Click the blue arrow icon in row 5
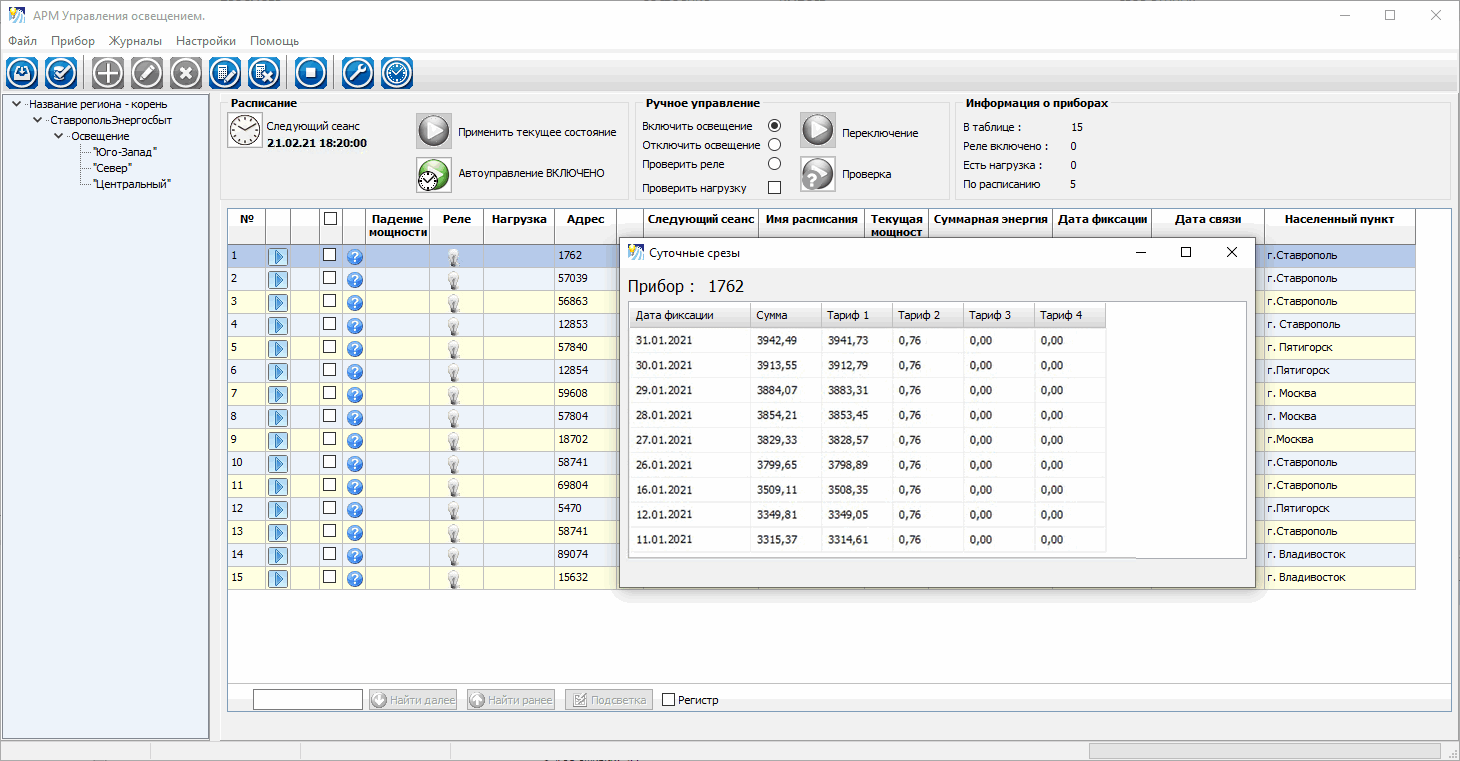Screen dimensions: 1460x761 pyautogui.click(x=278, y=349)
